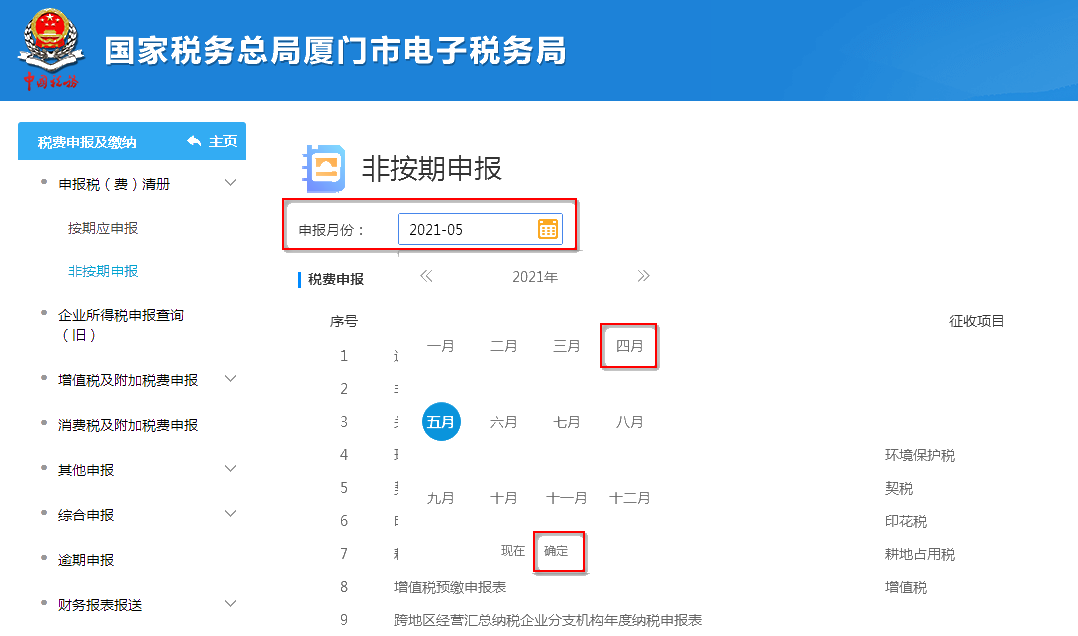Viewport: 1078px width, 636px height.
Task: Open 非按期申报 in the sidebar
Action: (103, 272)
